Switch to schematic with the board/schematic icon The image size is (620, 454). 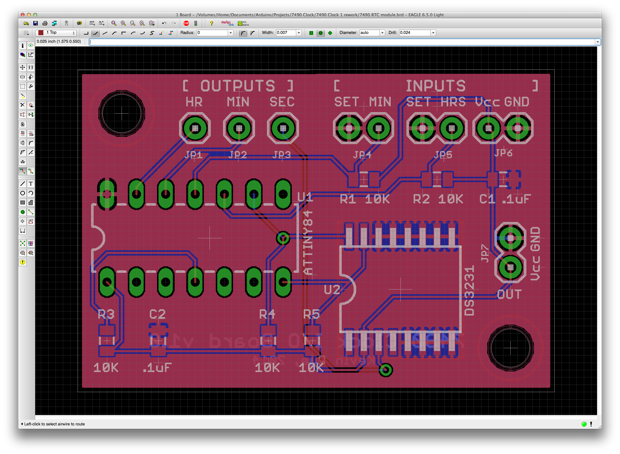pos(66,23)
